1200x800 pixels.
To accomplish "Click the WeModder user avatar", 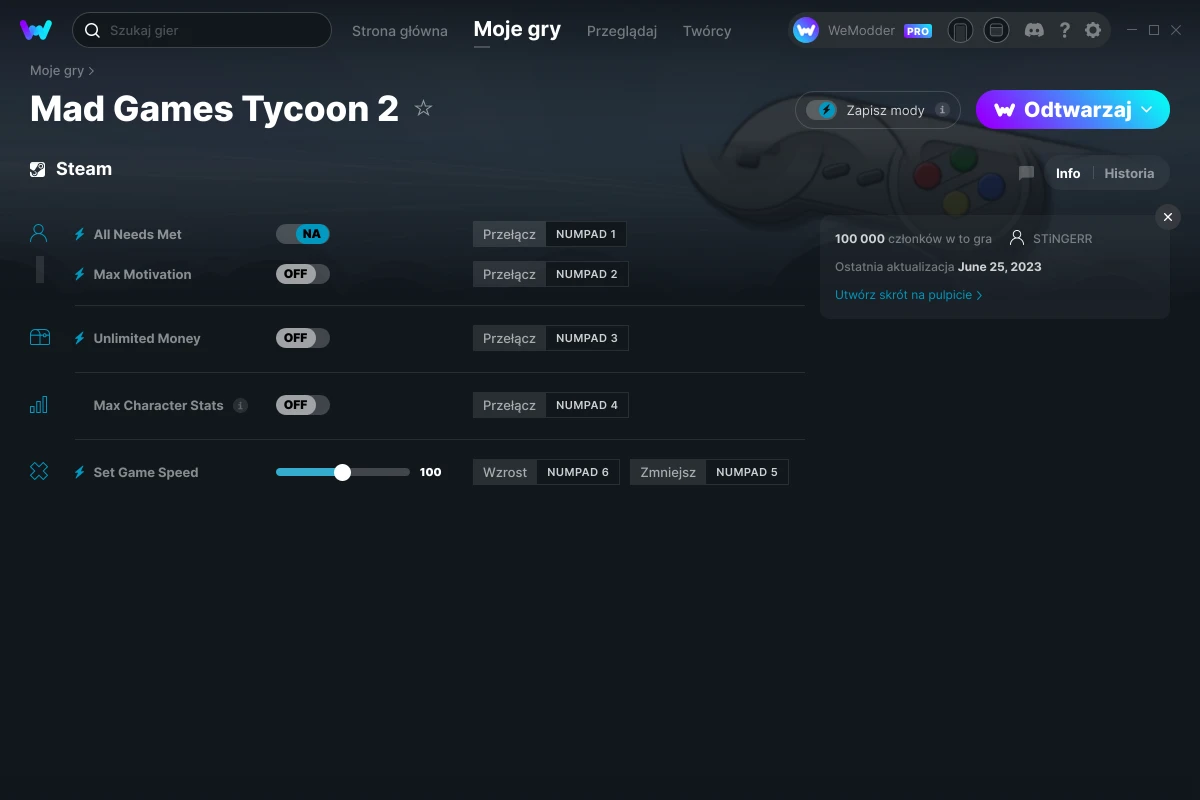I will pyautogui.click(x=806, y=30).
